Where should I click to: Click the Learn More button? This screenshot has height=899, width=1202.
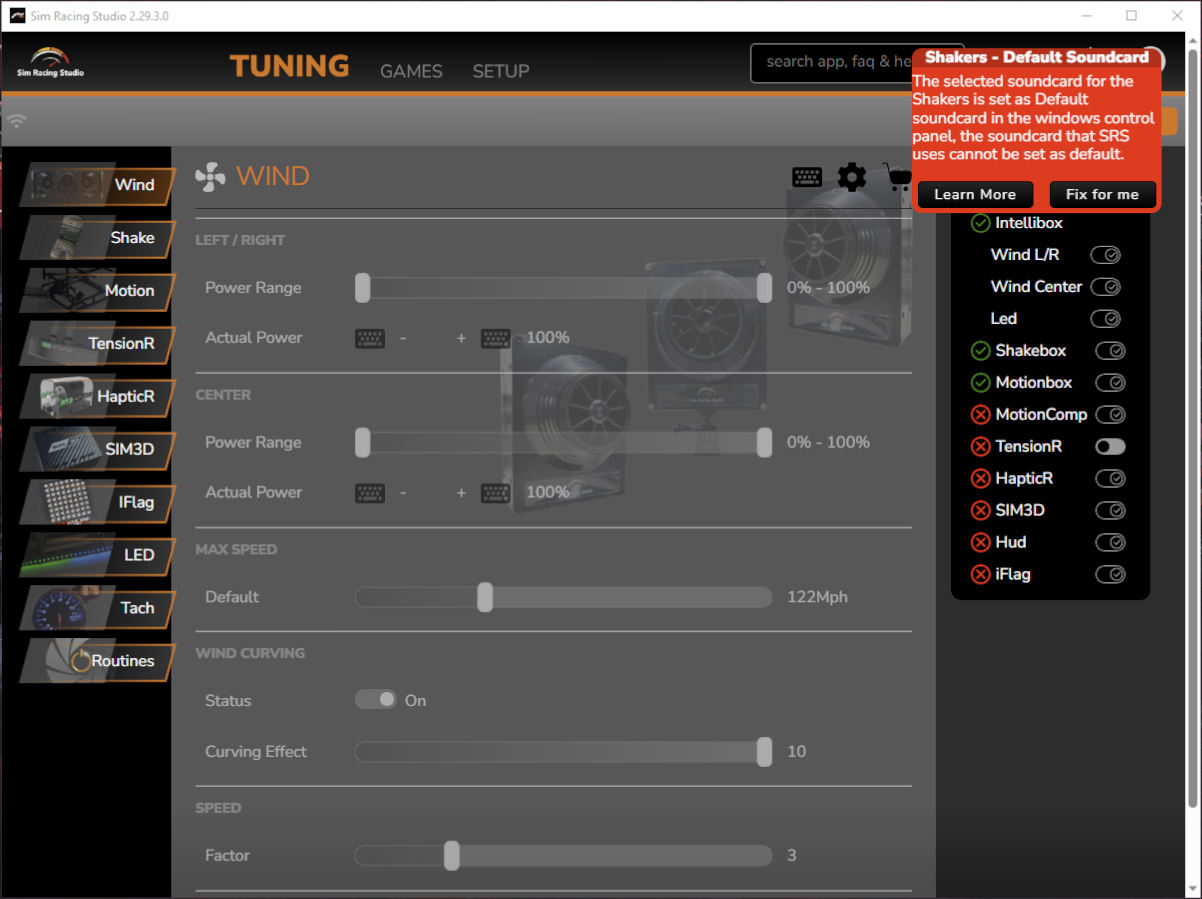click(975, 195)
